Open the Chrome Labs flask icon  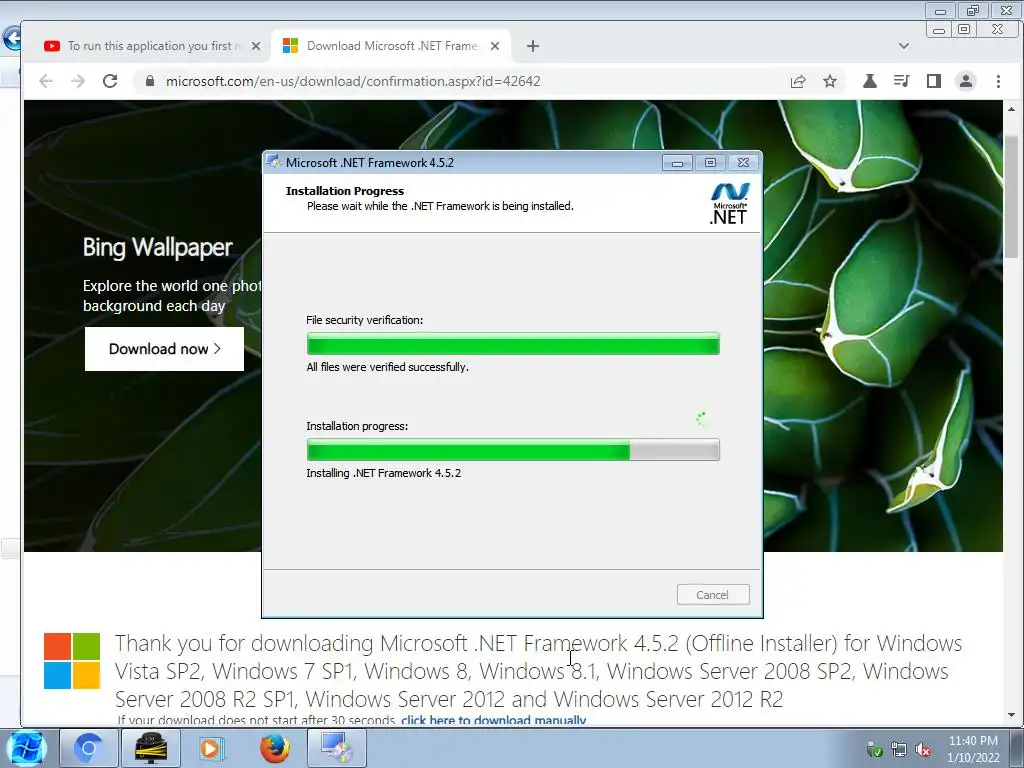tap(869, 81)
